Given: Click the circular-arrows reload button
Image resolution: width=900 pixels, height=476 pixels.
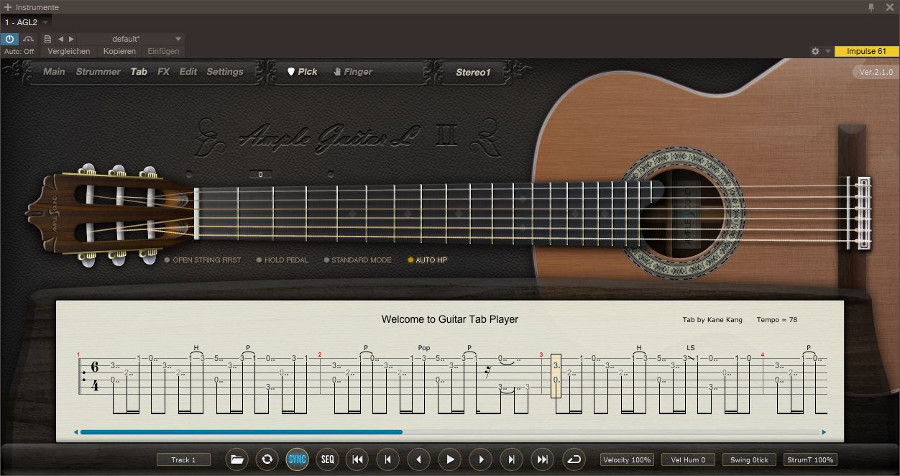Looking at the screenshot, I should click(x=267, y=459).
